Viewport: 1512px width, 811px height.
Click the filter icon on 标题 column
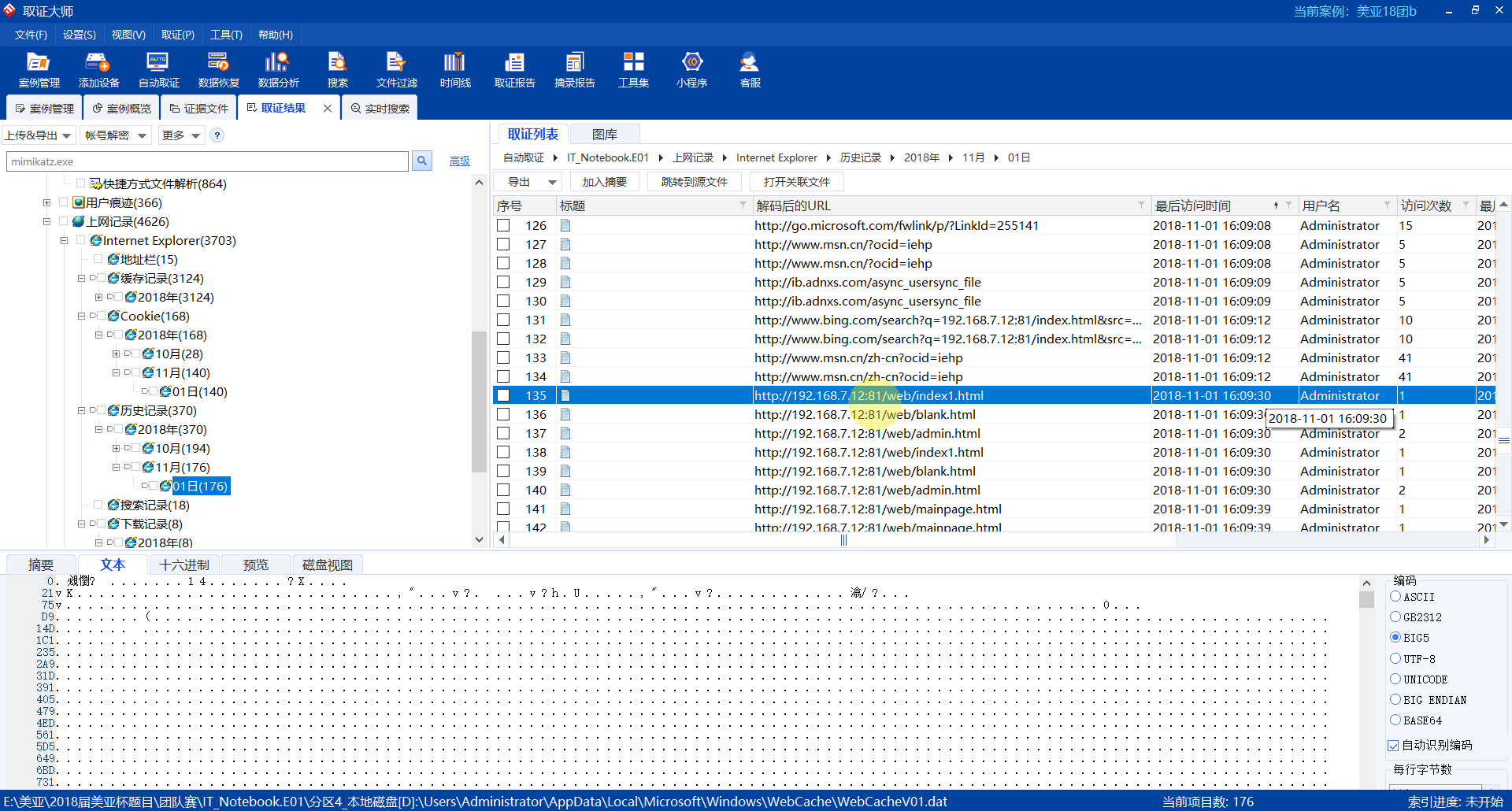coord(743,206)
